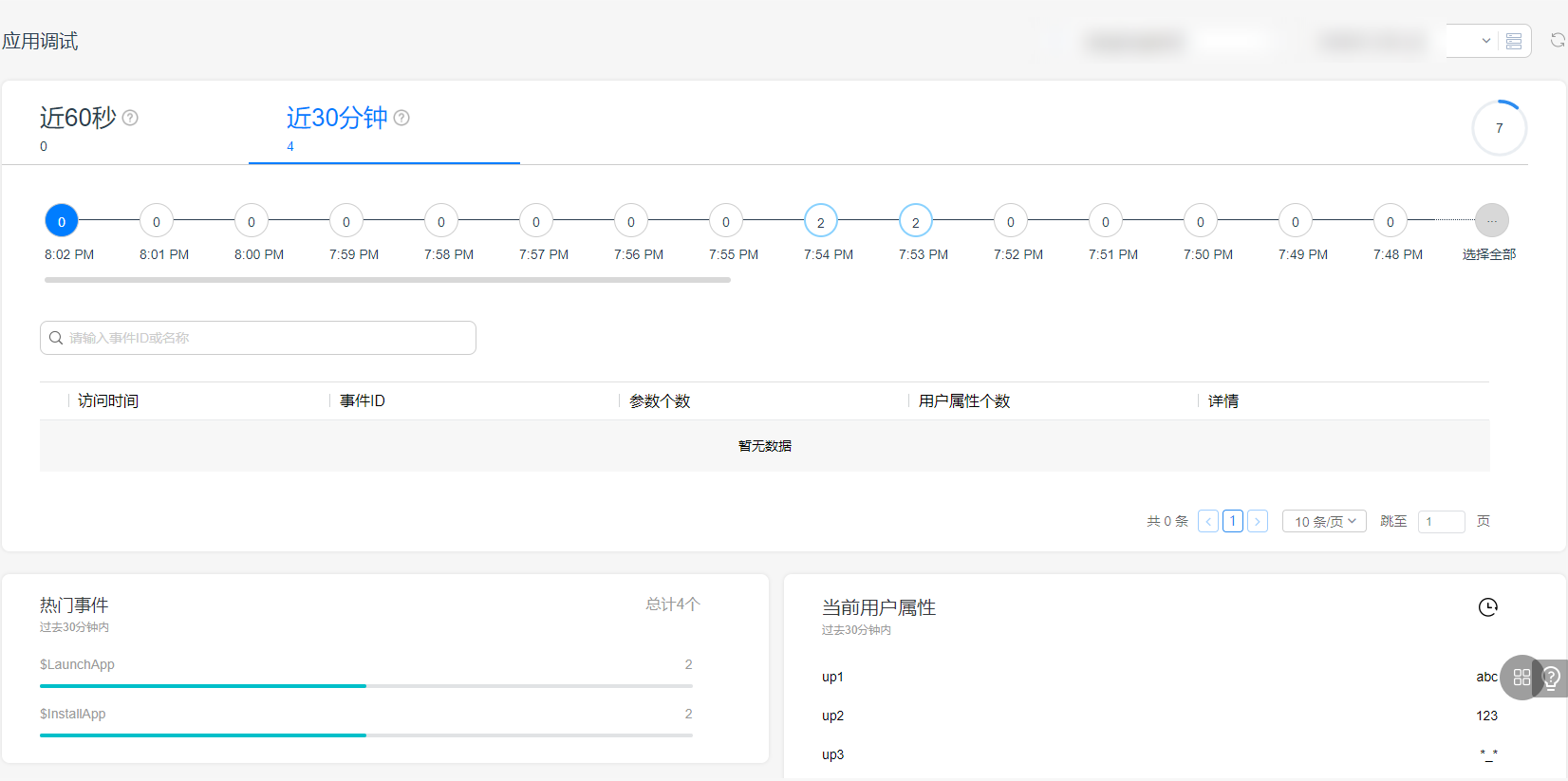Click the previous page arrow
Image resolution: width=1568 pixels, height=781 pixels.
[x=1208, y=521]
